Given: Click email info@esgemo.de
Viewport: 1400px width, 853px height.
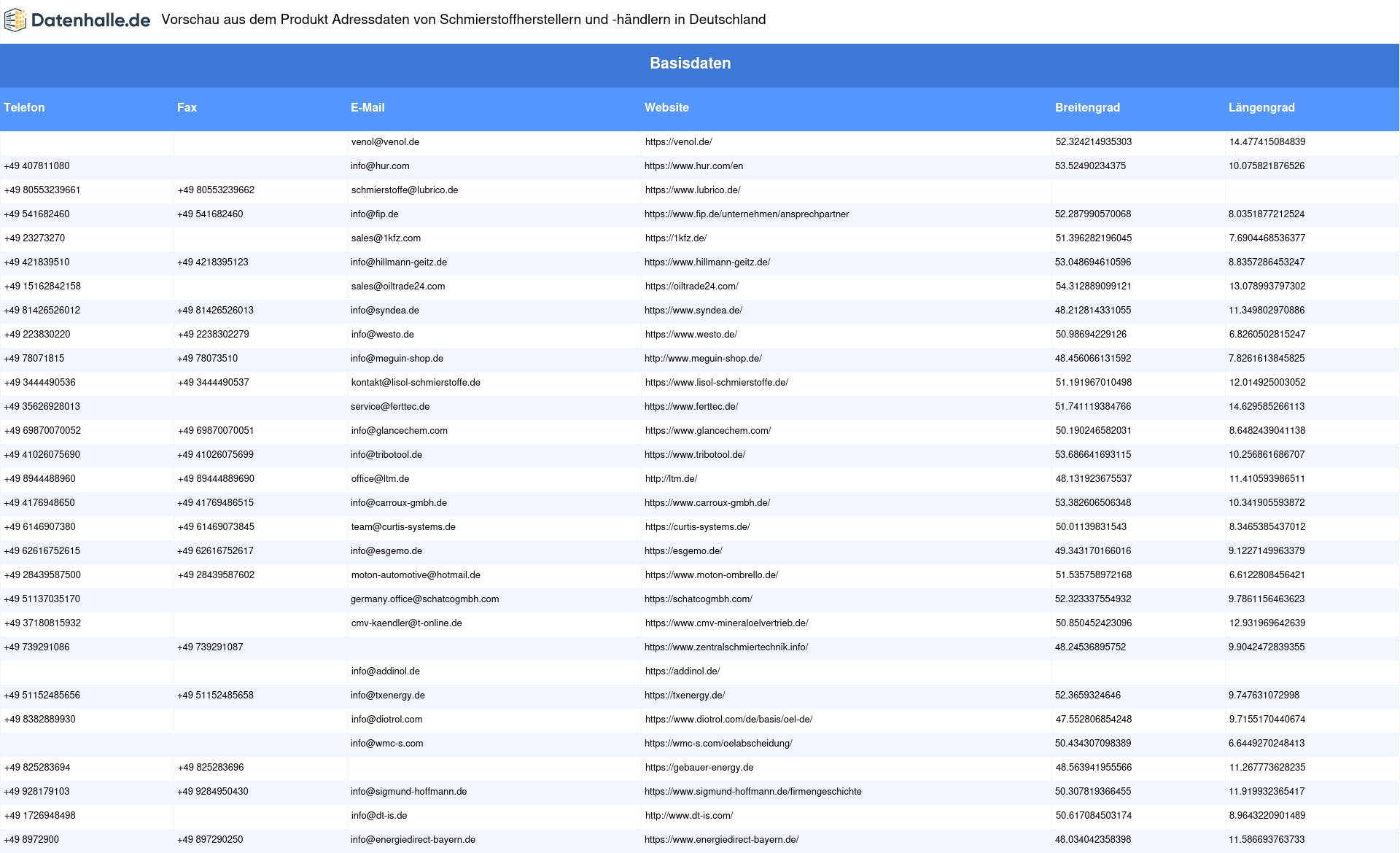Looking at the screenshot, I should (386, 551).
